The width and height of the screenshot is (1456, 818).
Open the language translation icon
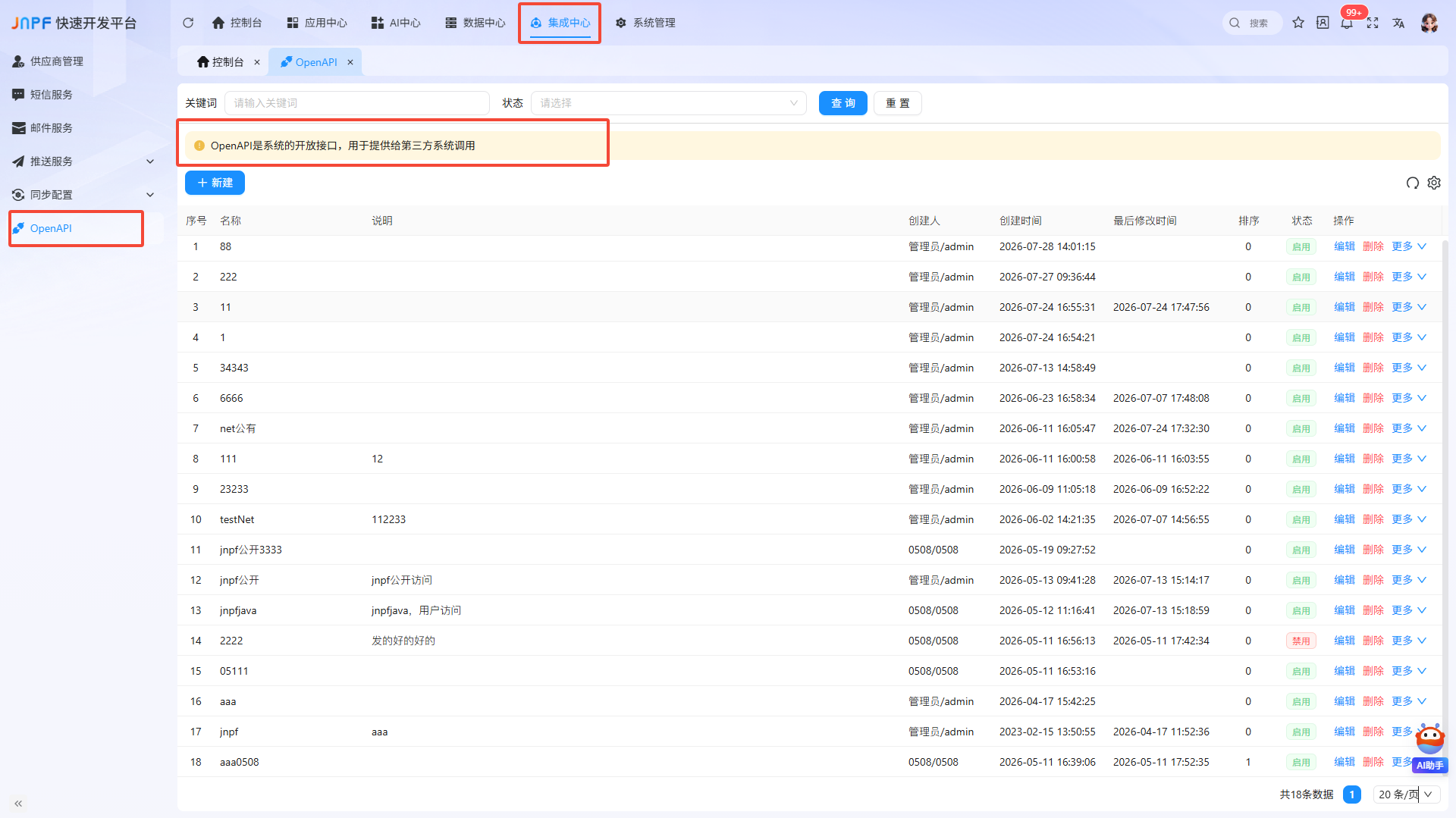coord(1398,23)
